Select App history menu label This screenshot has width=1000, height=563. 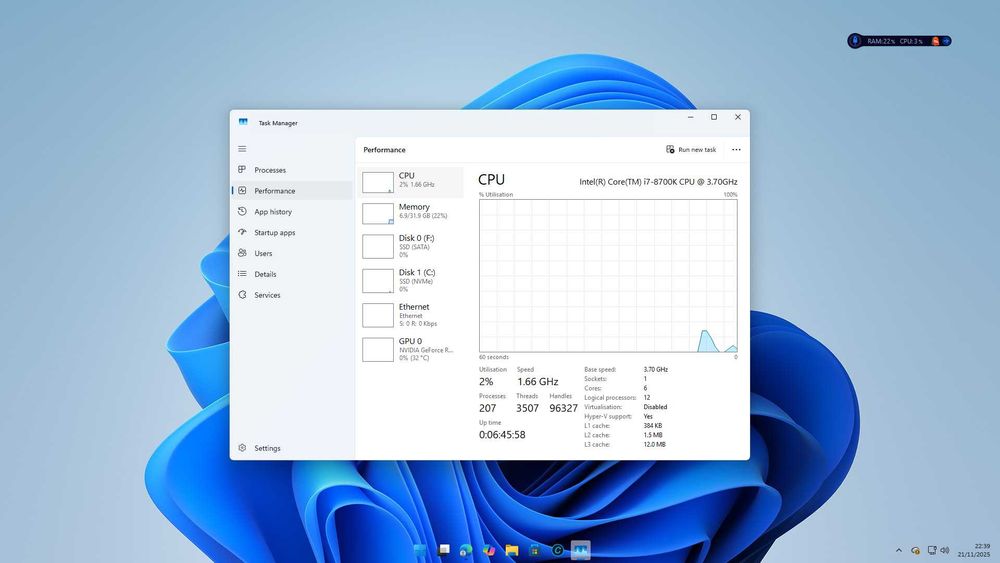point(273,212)
